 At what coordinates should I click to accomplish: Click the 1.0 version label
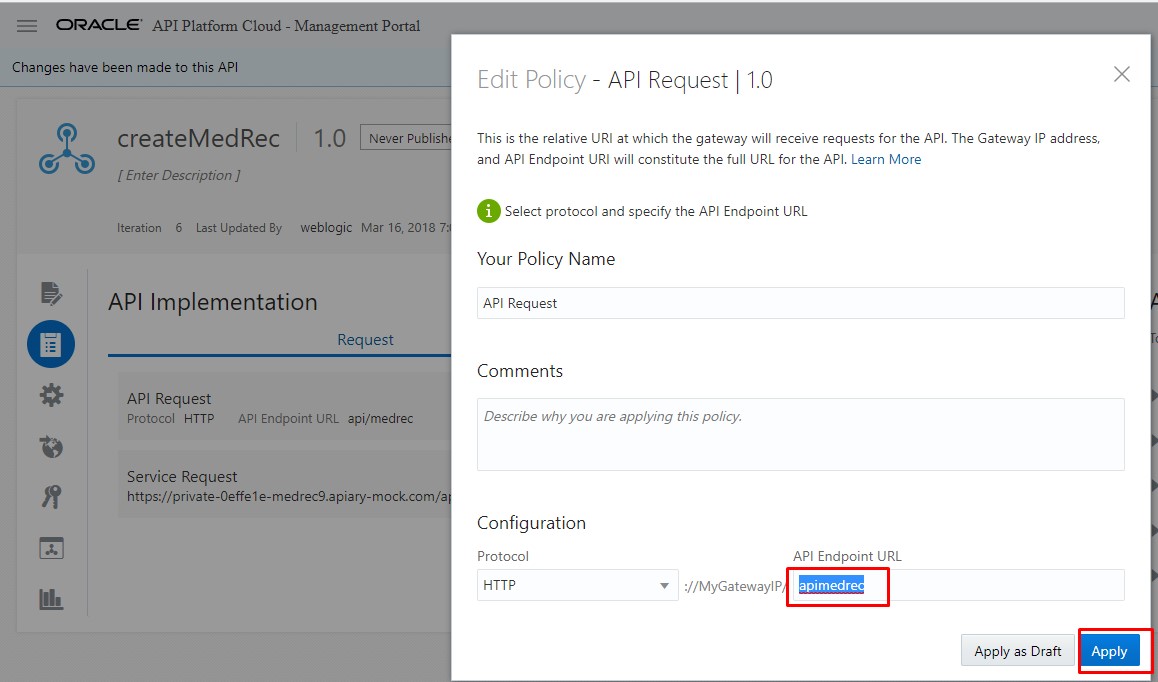click(329, 138)
